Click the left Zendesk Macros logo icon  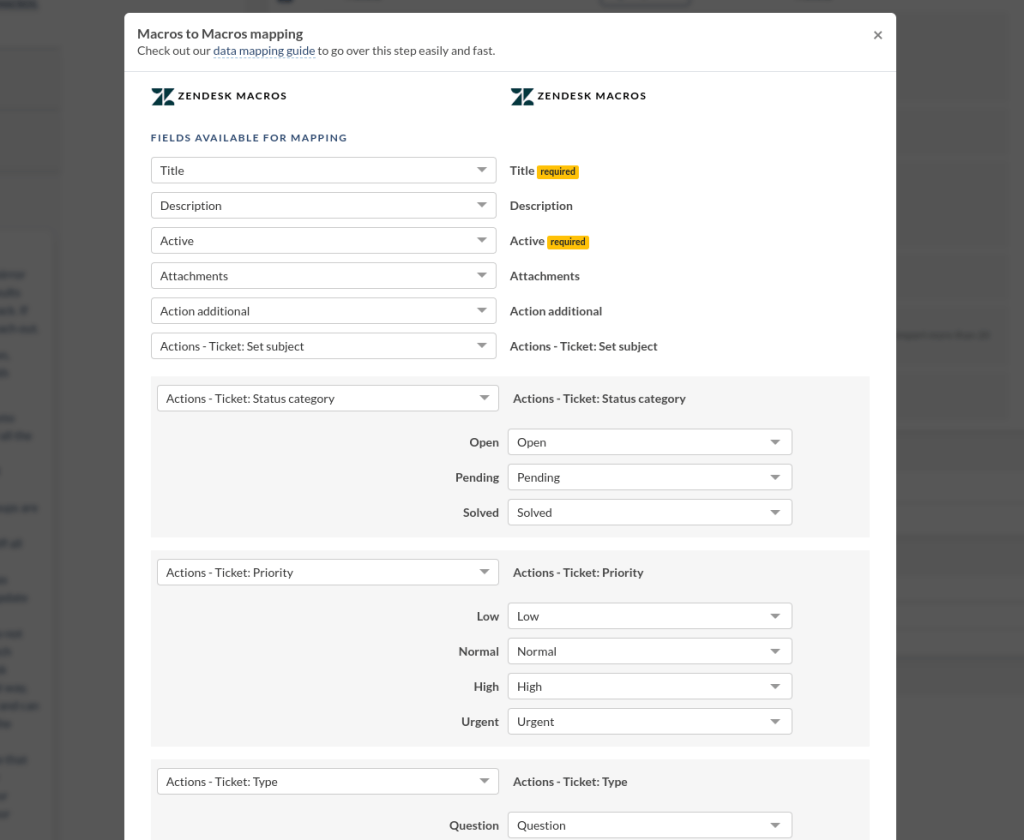(162, 96)
